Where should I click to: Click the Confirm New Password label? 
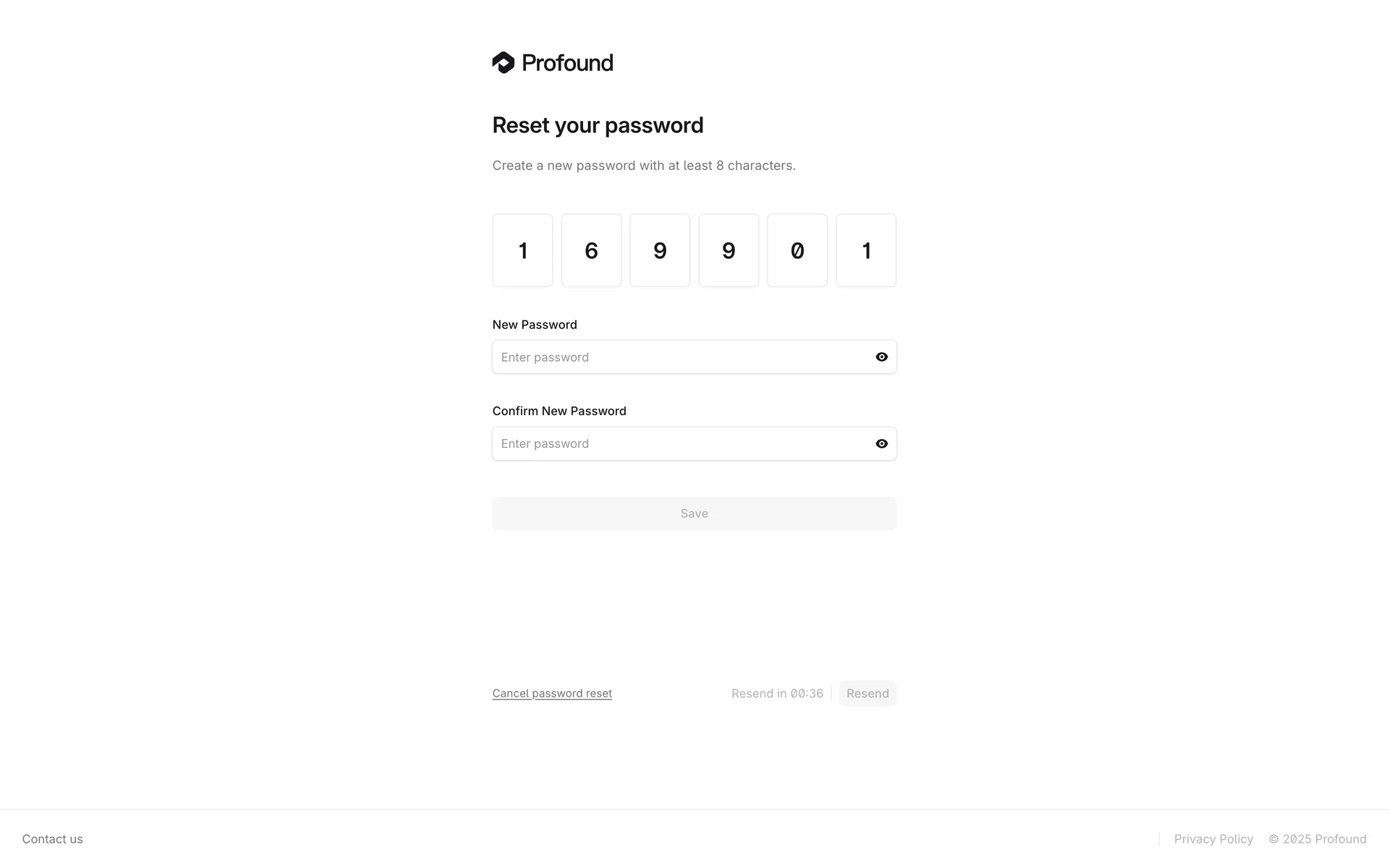coord(559,411)
